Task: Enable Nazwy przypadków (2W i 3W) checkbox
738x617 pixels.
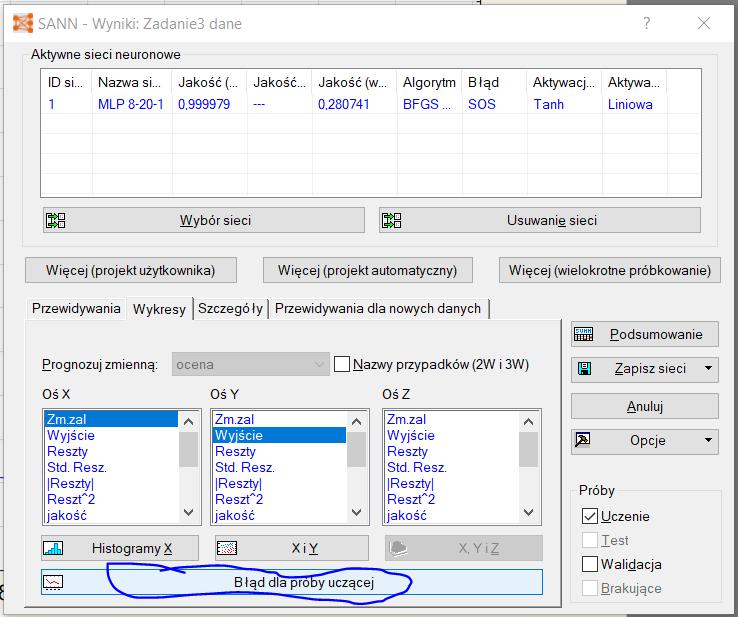Action: pyautogui.click(x=342, y=364)
